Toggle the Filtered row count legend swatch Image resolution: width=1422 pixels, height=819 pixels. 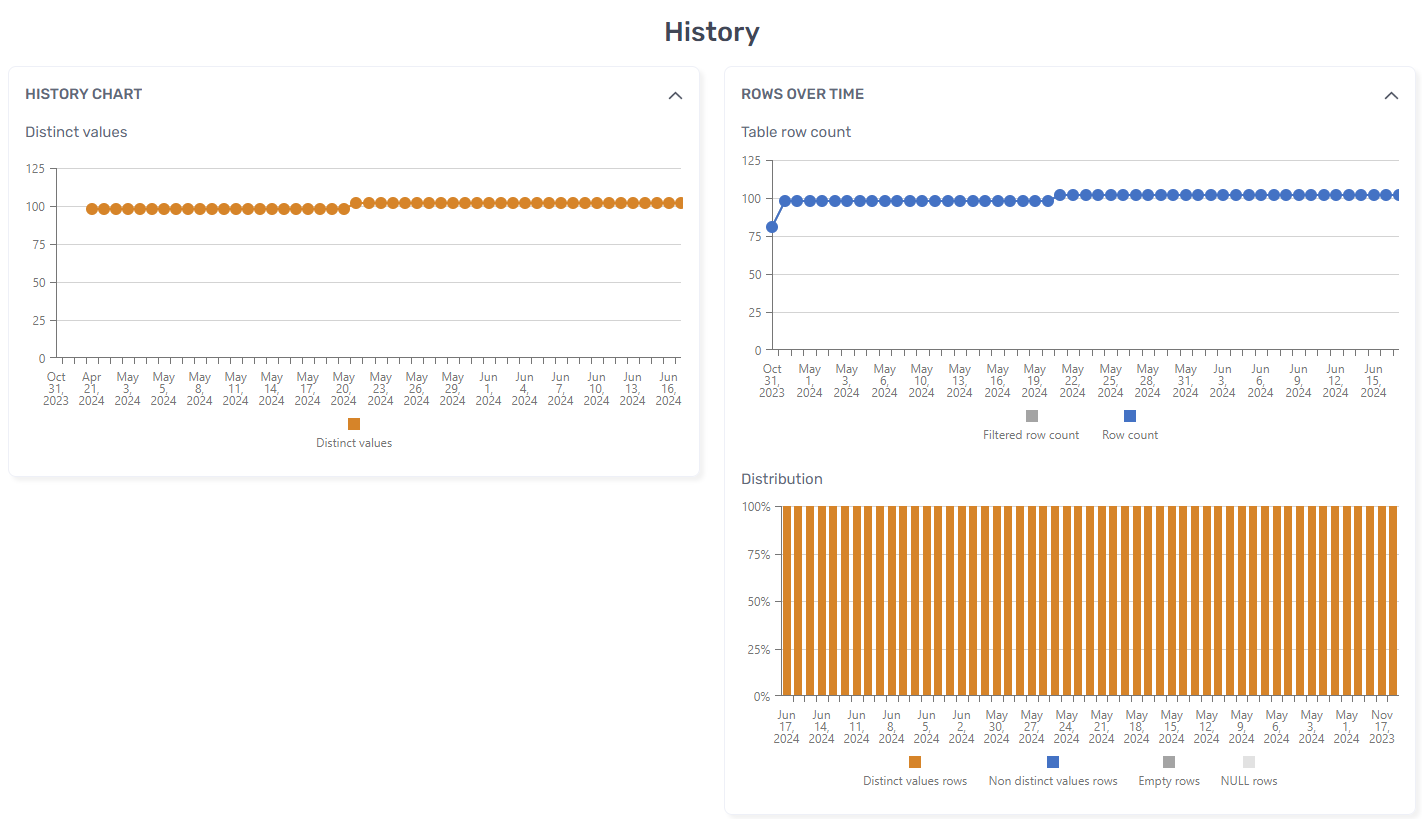(x=1032, y=416)
